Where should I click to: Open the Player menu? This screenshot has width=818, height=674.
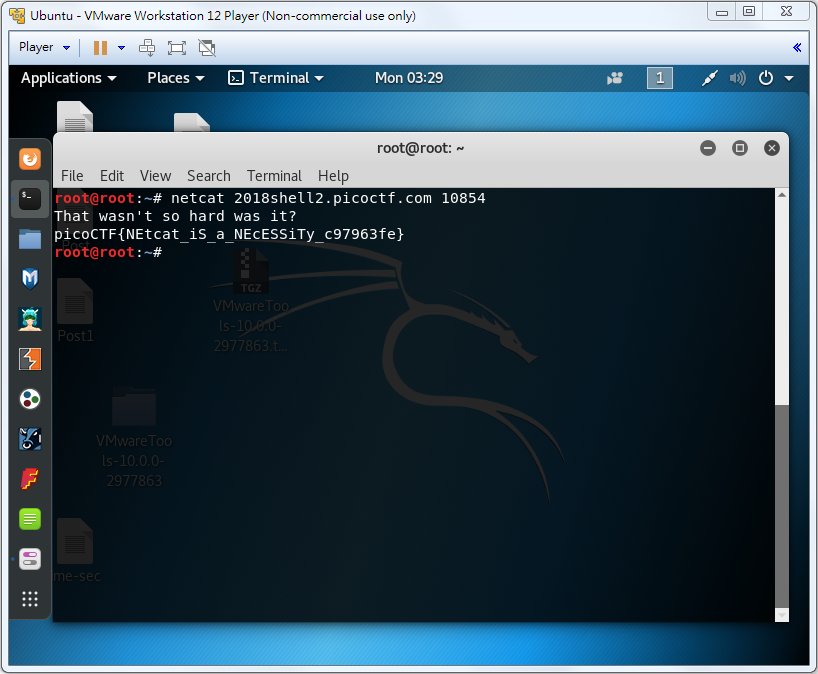coord(44,47)
